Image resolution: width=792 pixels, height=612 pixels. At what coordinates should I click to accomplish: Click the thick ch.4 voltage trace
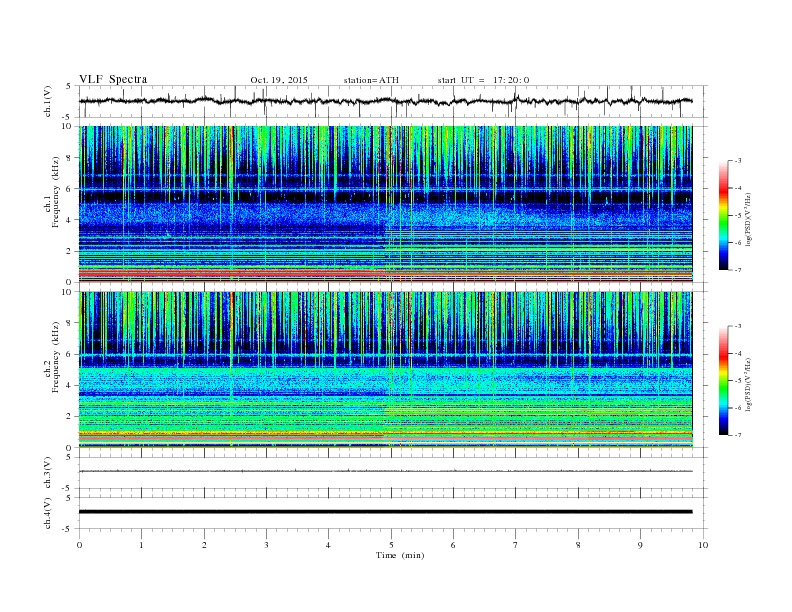(x=385, y=512)
